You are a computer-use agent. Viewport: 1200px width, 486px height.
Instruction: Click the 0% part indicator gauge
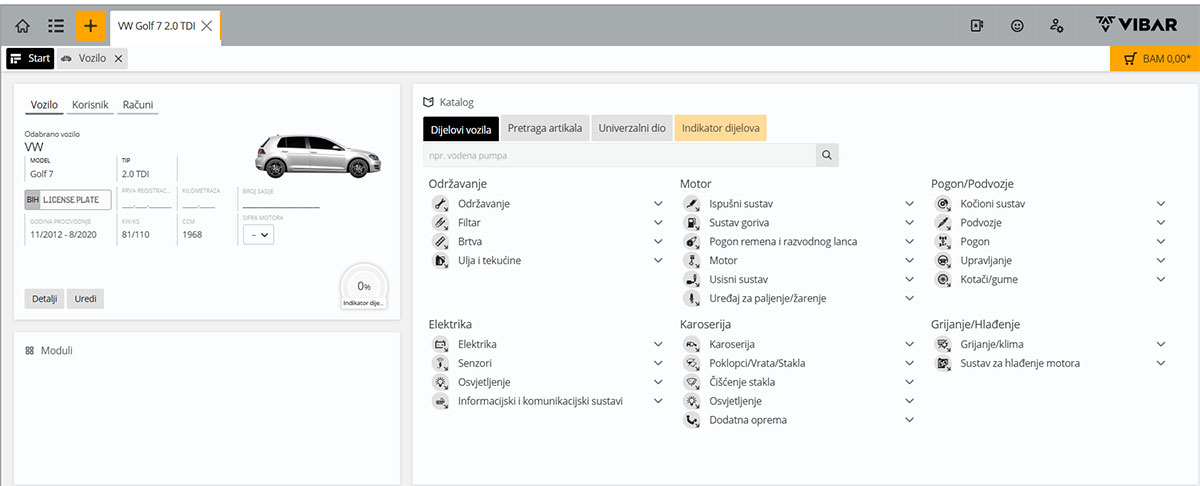click(364, 287)
